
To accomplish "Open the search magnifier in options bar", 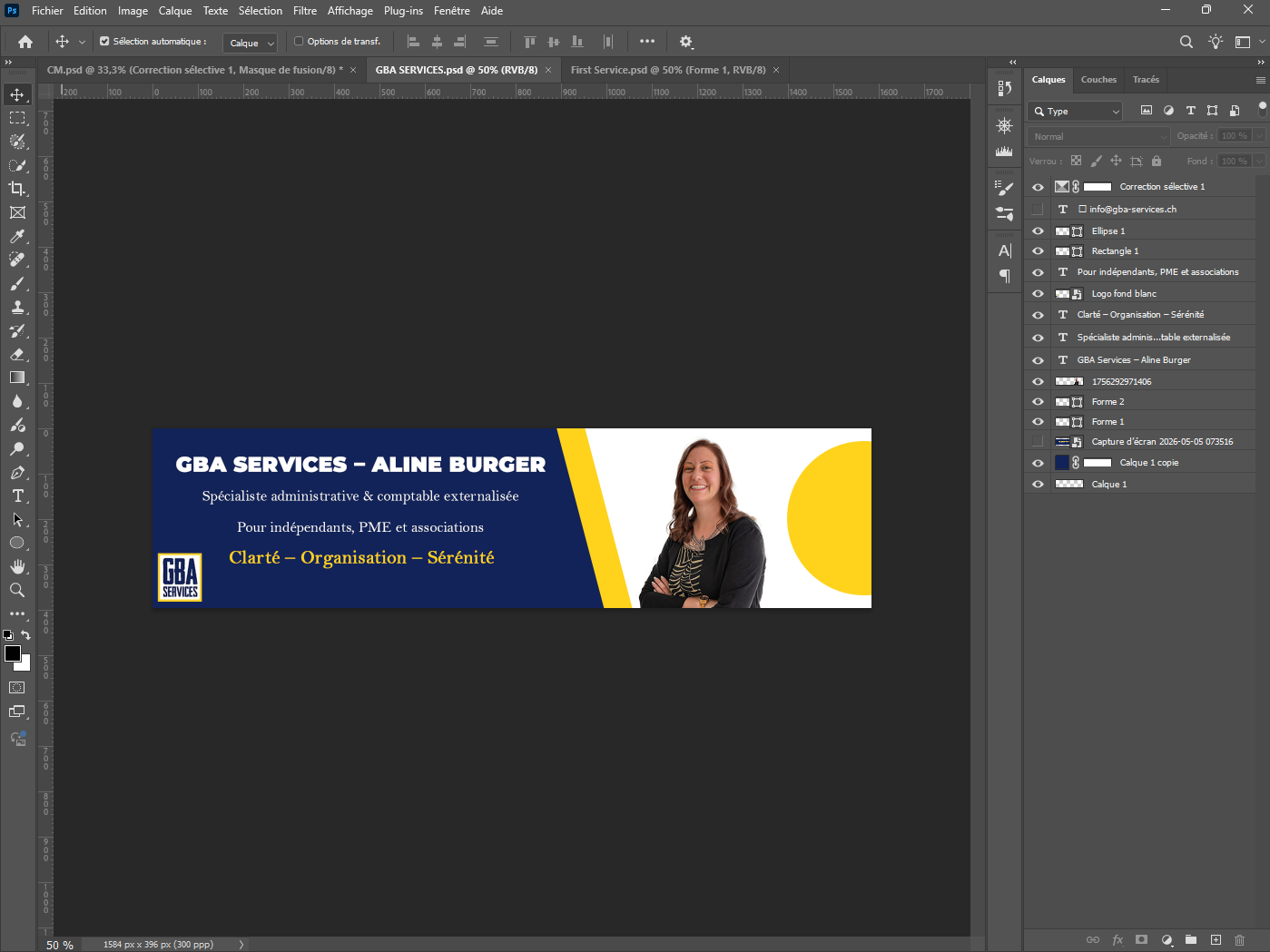I will click(x=1186, y=42).
